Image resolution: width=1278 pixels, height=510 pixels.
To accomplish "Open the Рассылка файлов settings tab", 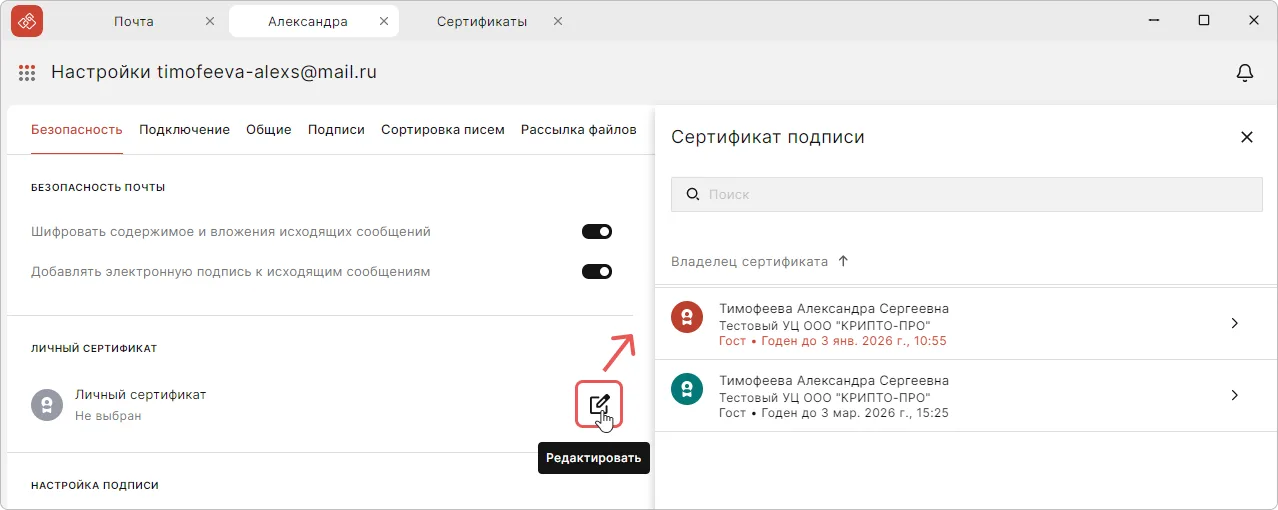I will click(579, 130).
